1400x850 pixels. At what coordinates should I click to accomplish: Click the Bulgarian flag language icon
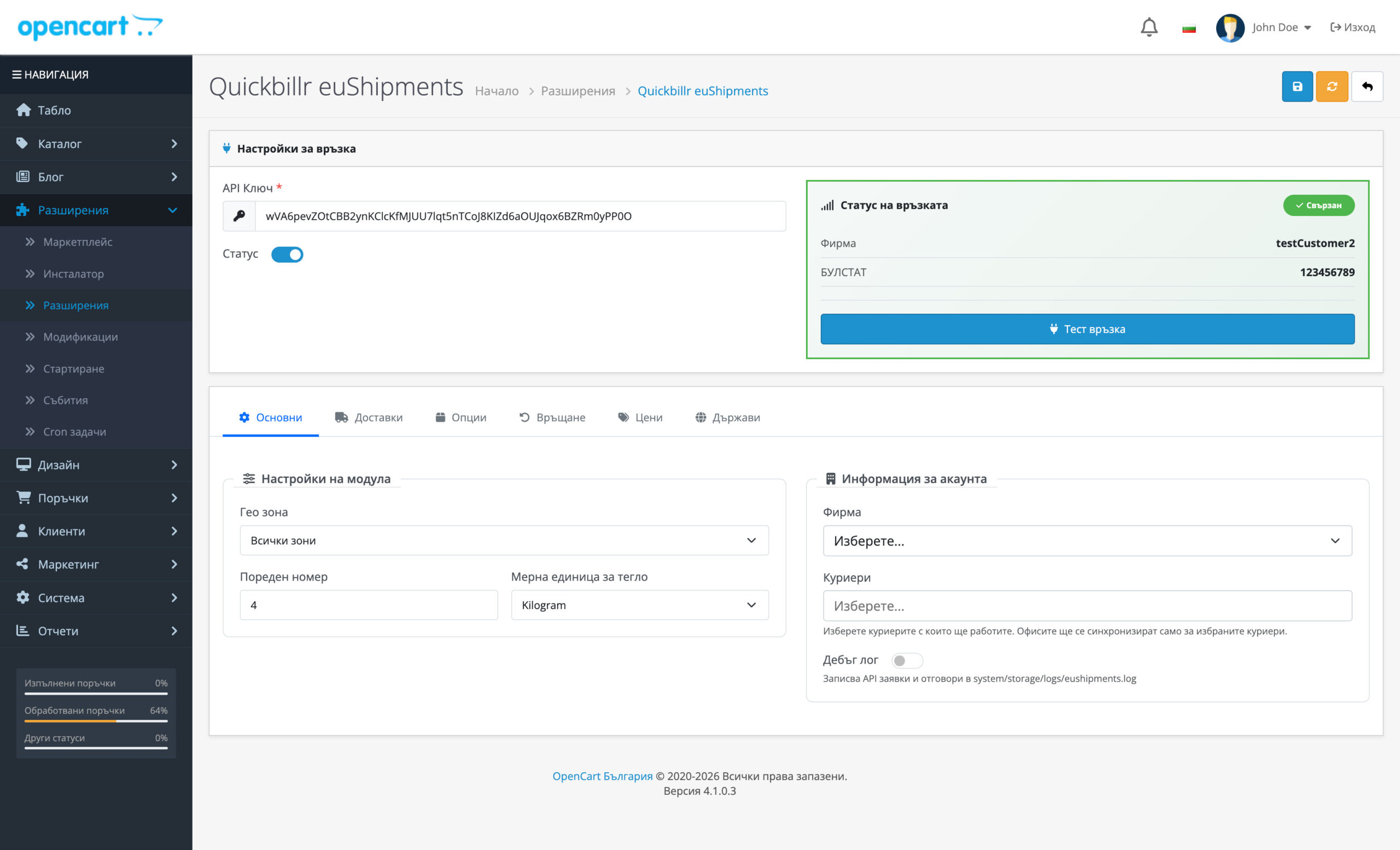point(1189,28)
